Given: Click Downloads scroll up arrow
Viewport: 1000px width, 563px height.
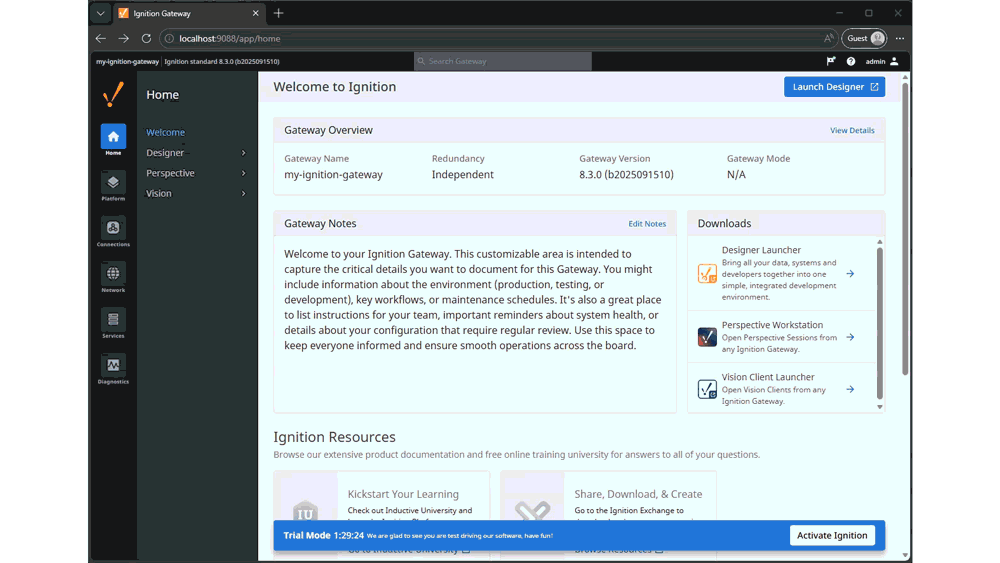Looking at the screenshot, I should click(879, 242).
